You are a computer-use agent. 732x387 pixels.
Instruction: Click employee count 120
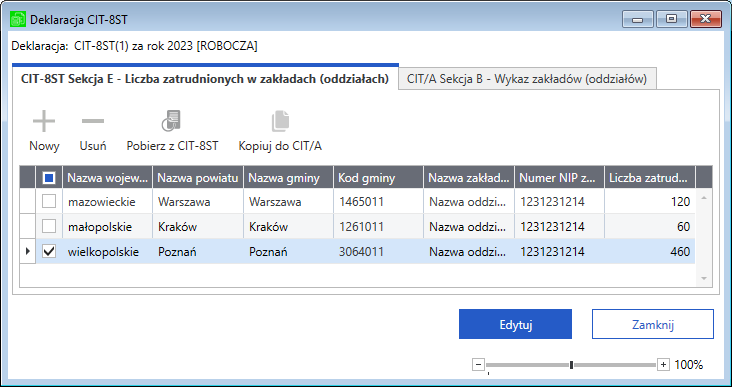[x=650, y=202]
